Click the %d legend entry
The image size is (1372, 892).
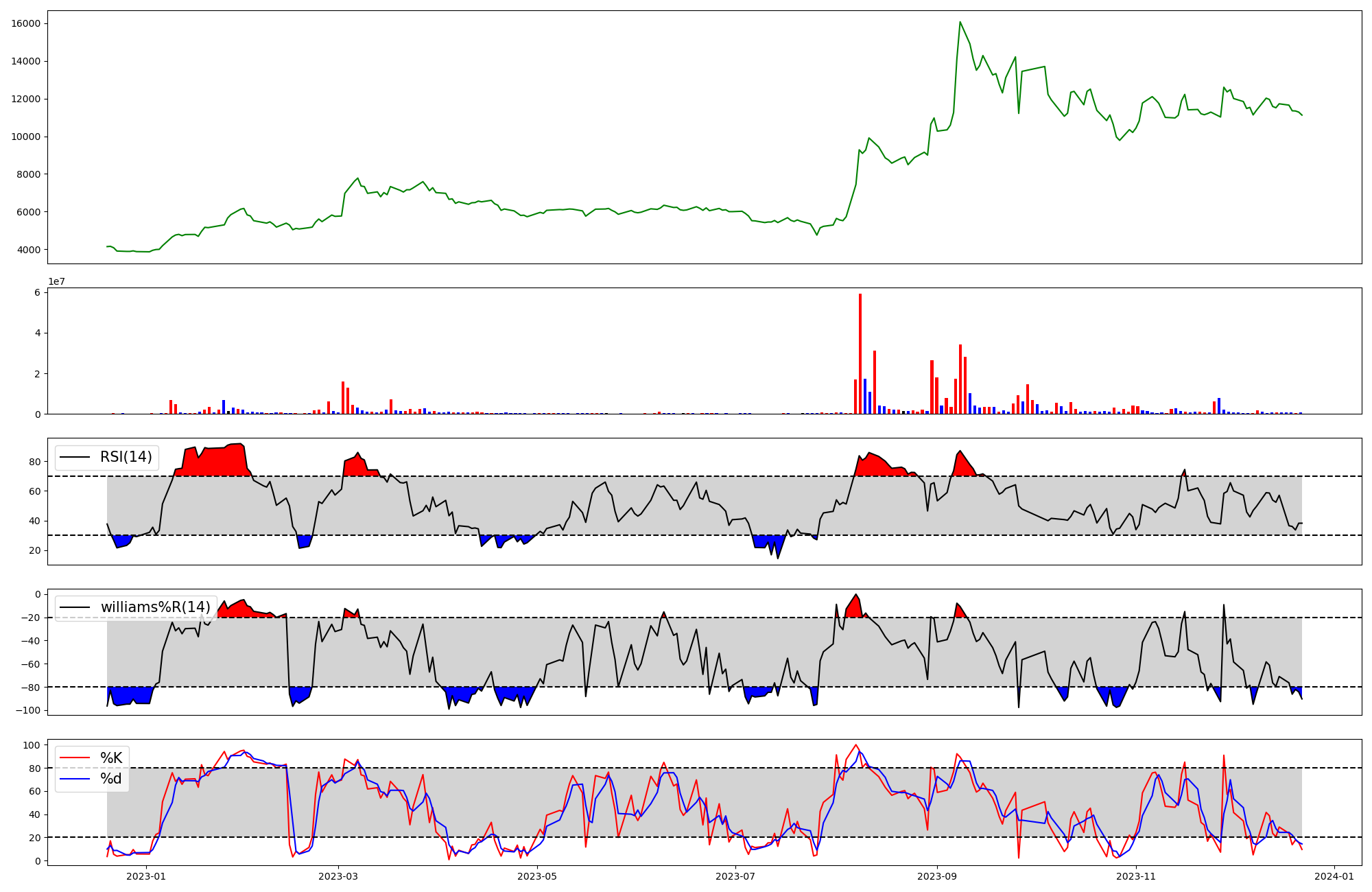(x=111, y=779)
